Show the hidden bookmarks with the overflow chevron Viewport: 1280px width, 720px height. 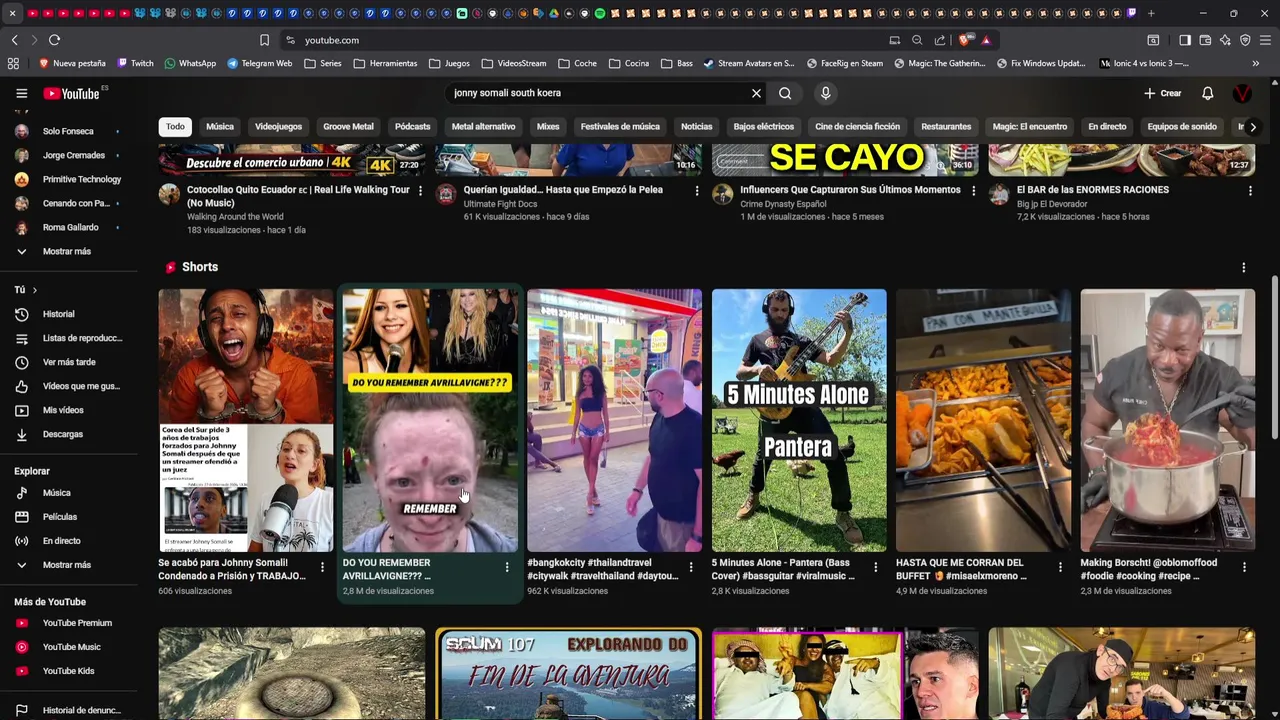tap(1256, 63)
